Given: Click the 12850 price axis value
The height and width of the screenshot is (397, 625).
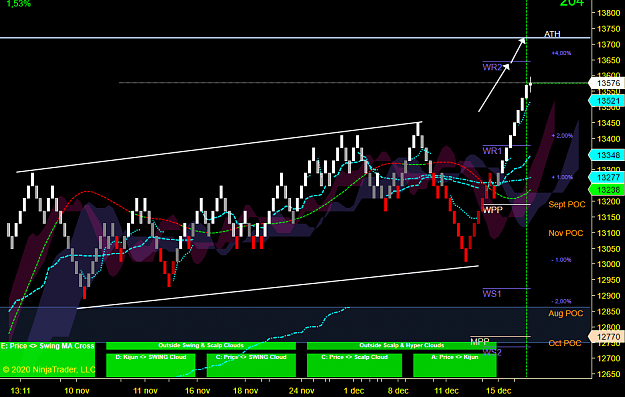Looking at the screenshot, I should pos(608,311).
